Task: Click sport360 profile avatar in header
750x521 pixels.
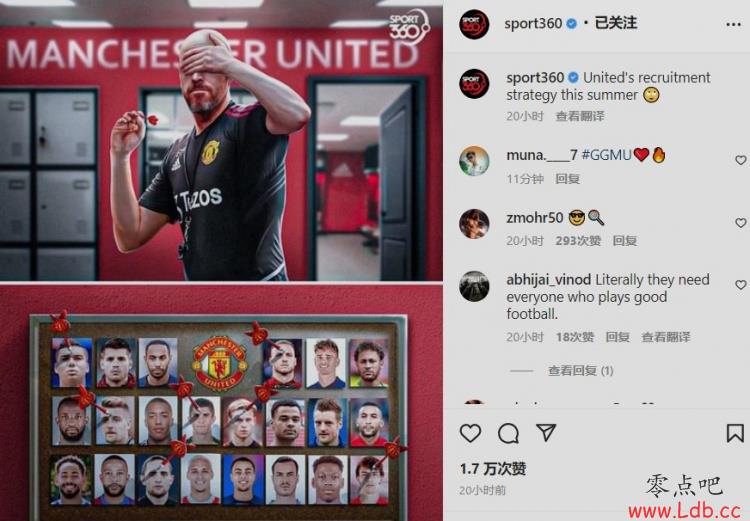Action: point(474,24)
